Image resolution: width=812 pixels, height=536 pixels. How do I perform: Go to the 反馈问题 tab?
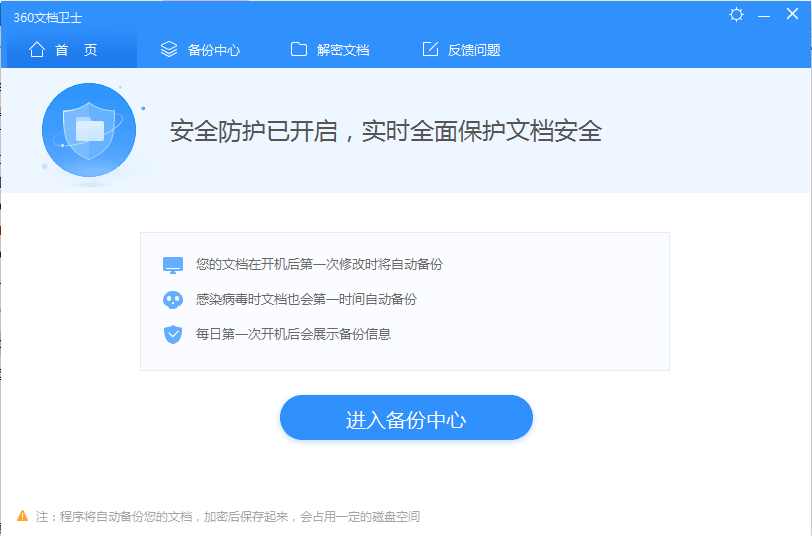pyautogui.click(x=461, y=50)
